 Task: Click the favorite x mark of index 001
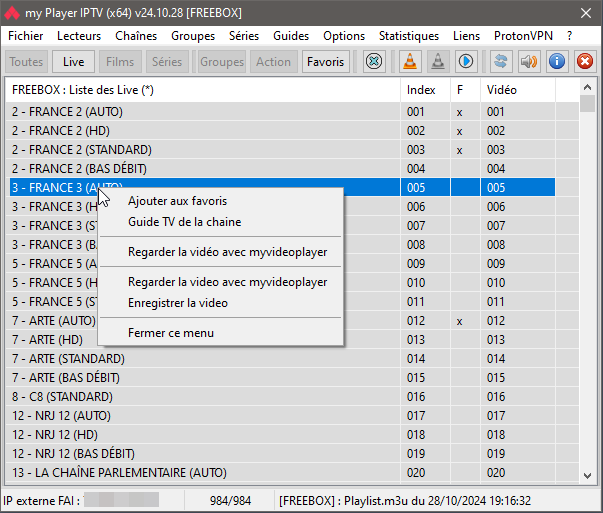click(x=459, y=113)
